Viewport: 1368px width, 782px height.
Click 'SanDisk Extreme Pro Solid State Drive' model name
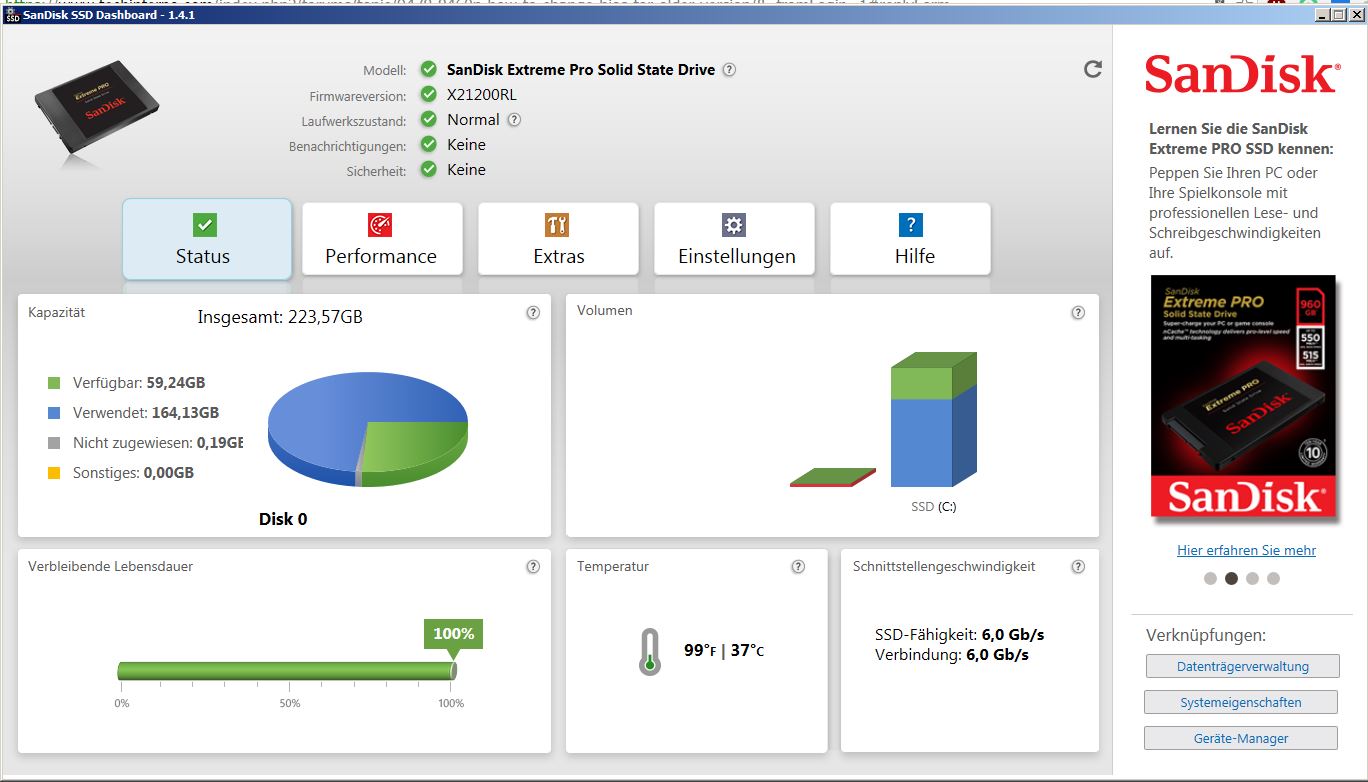(581, 70)
